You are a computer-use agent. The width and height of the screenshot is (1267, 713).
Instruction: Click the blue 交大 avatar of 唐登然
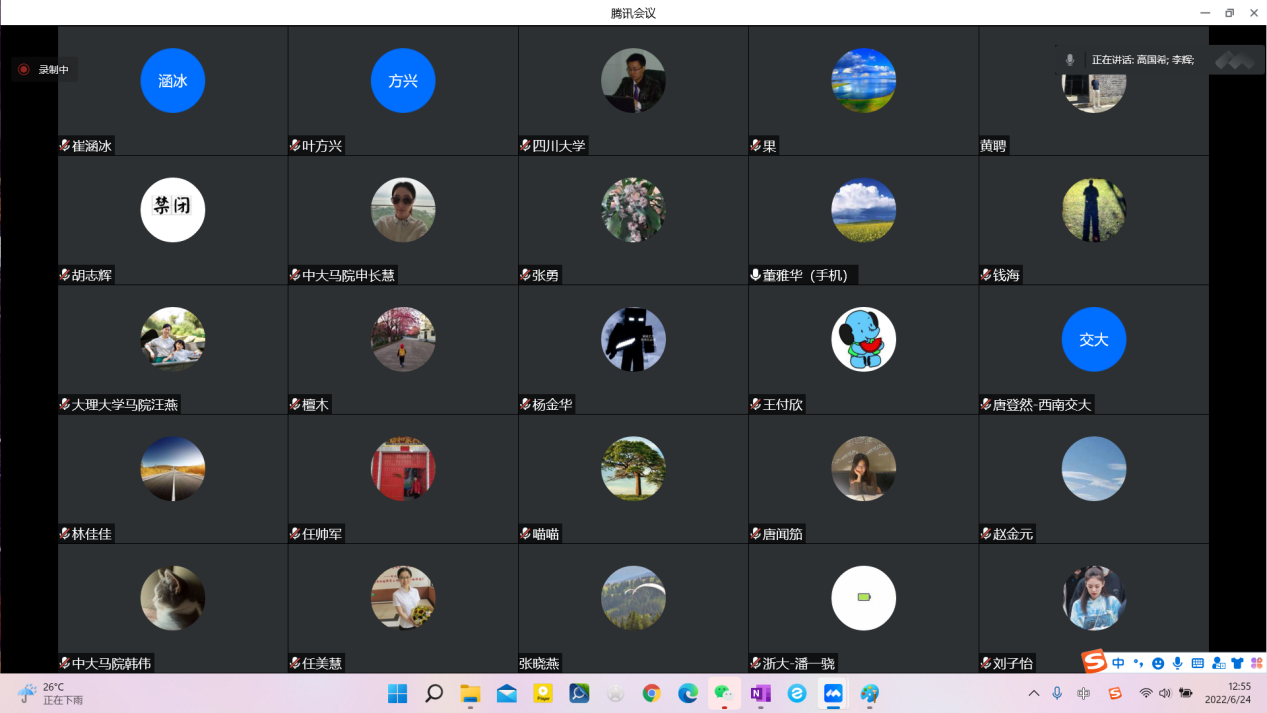pos(1094,339)
